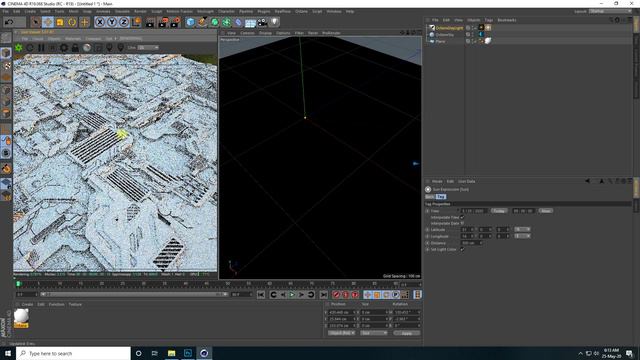Click the Camera object icon
Screen dimensions: 640x360
coord(262,22)
